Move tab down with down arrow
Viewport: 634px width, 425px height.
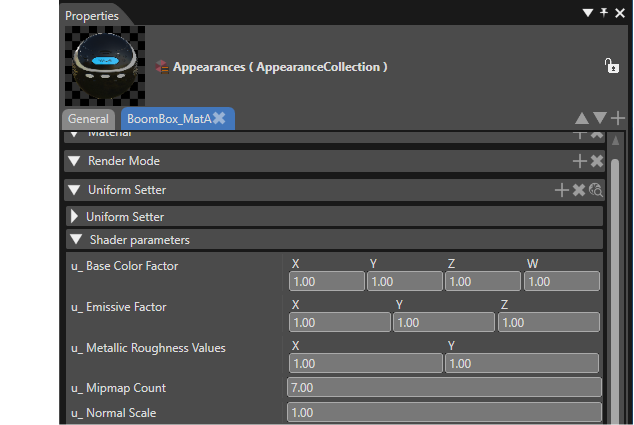pyautogui.click(x=600, y=118)
